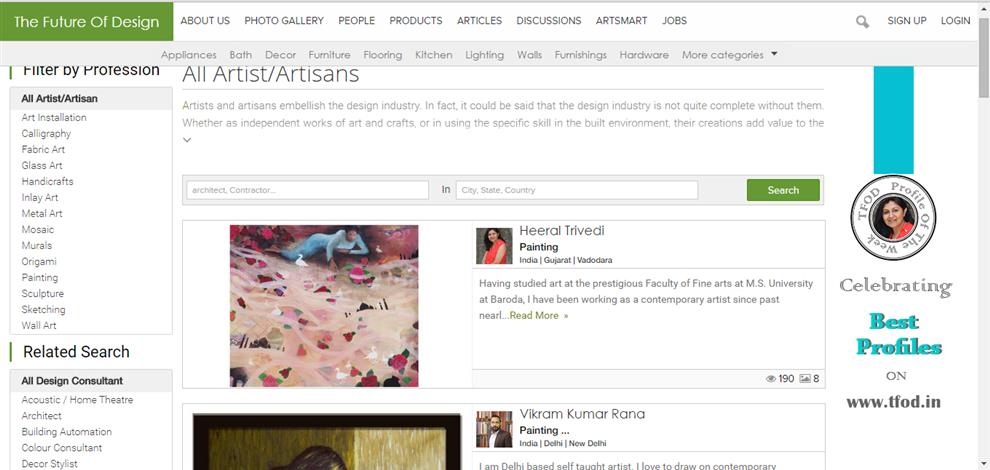Click the City, State, Country field
990x470 pixels.
577,190
